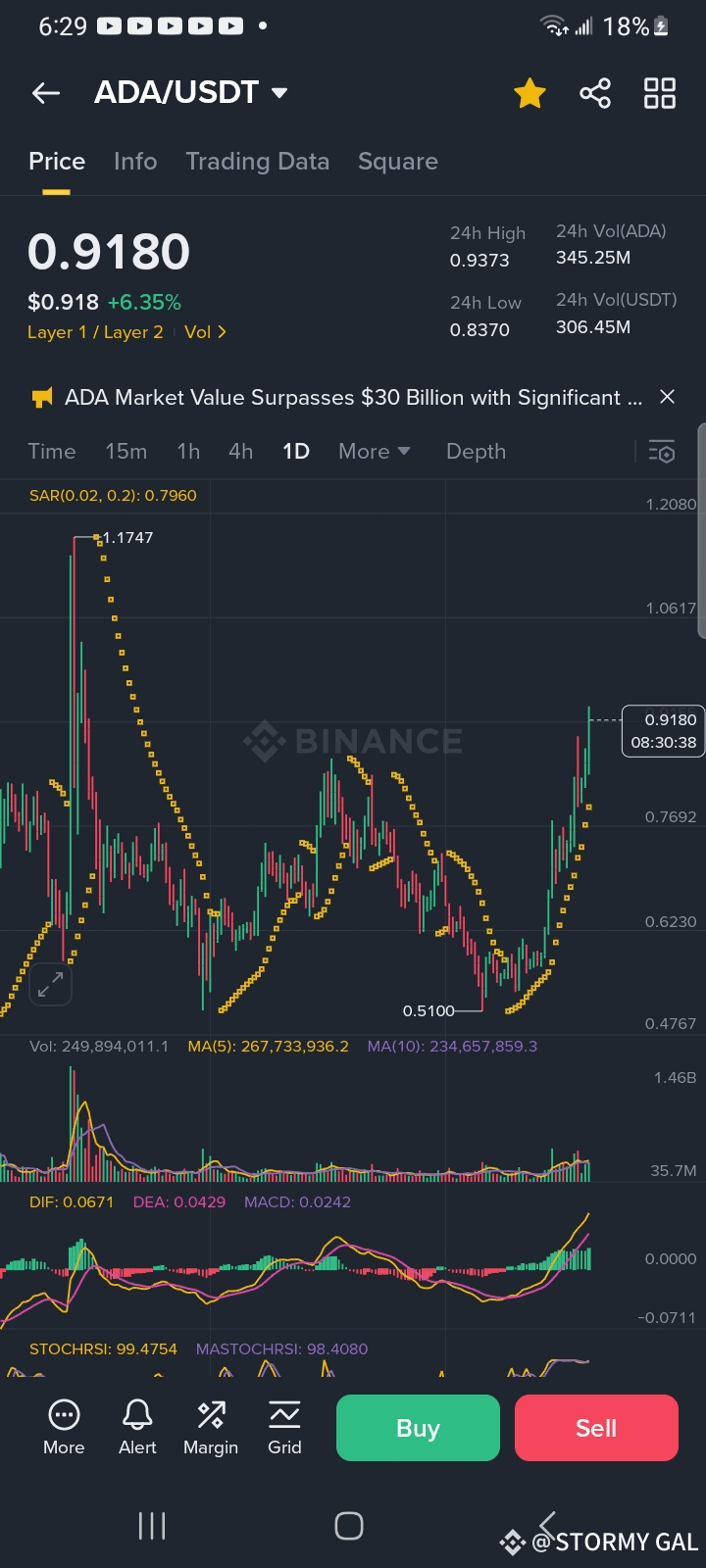706x1568 pixels.
Task: Open the Alert bell icon
Action: coord(137,1427)
